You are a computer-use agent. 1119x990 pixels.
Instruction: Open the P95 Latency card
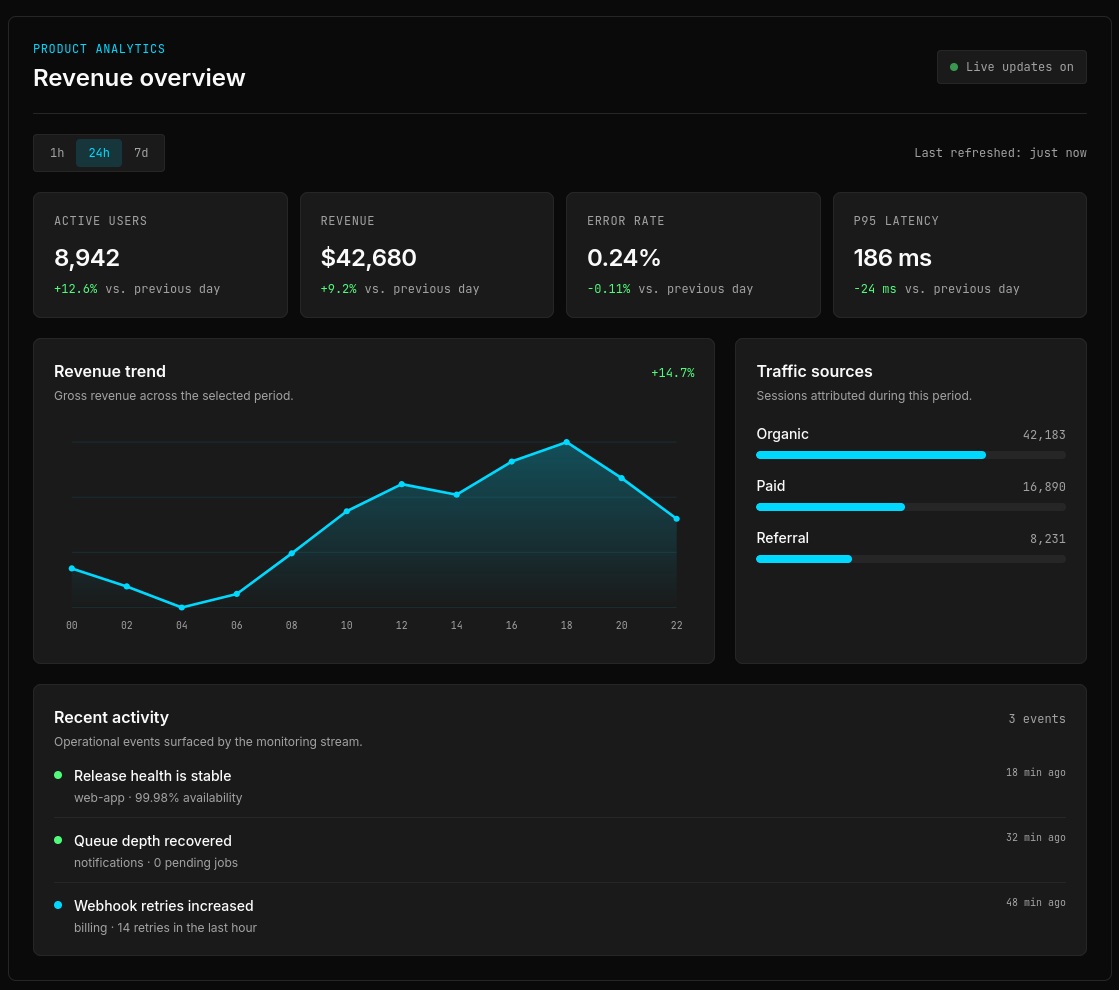pos(960,255)
